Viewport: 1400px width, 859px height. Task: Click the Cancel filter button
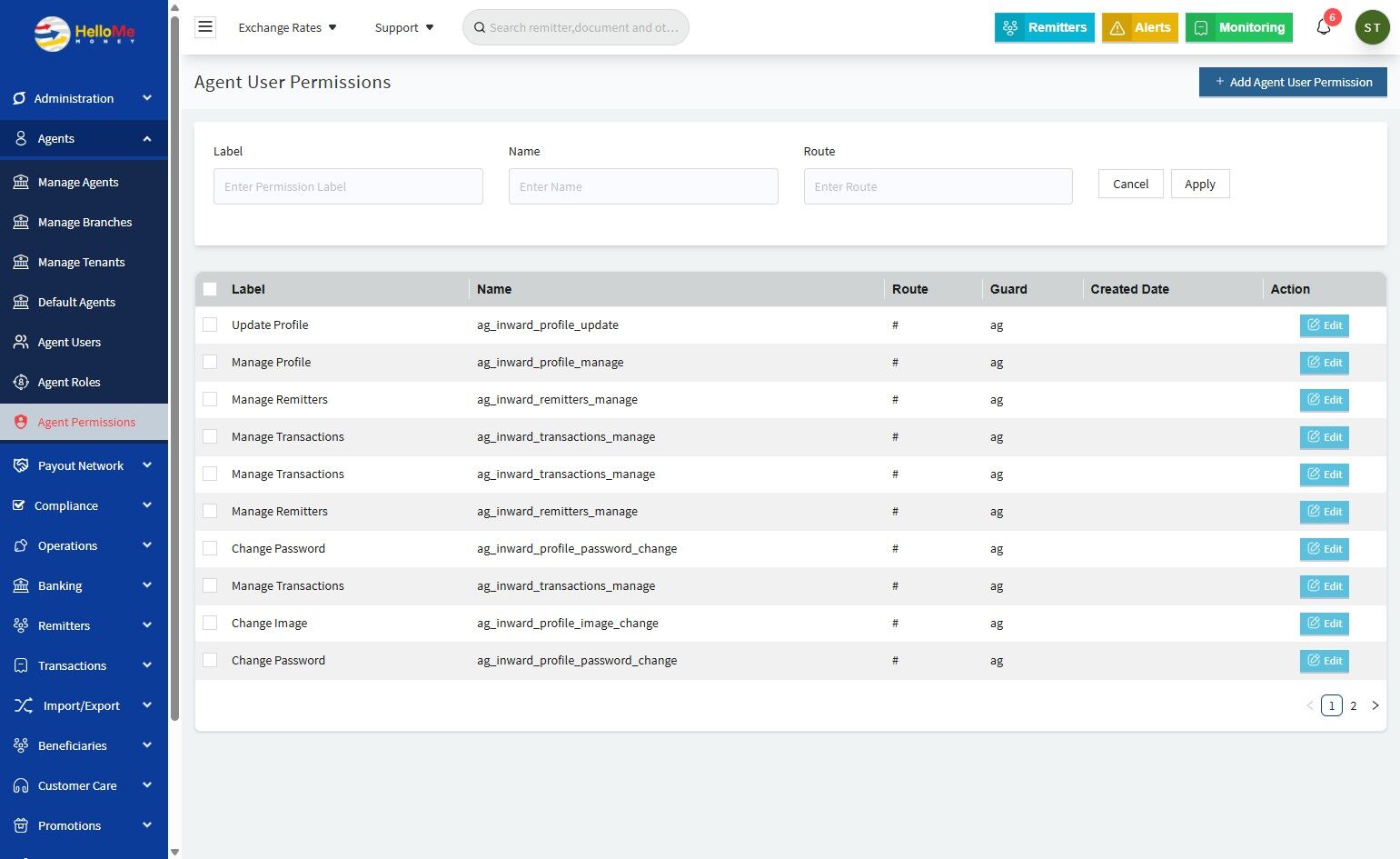(1130, 184)
